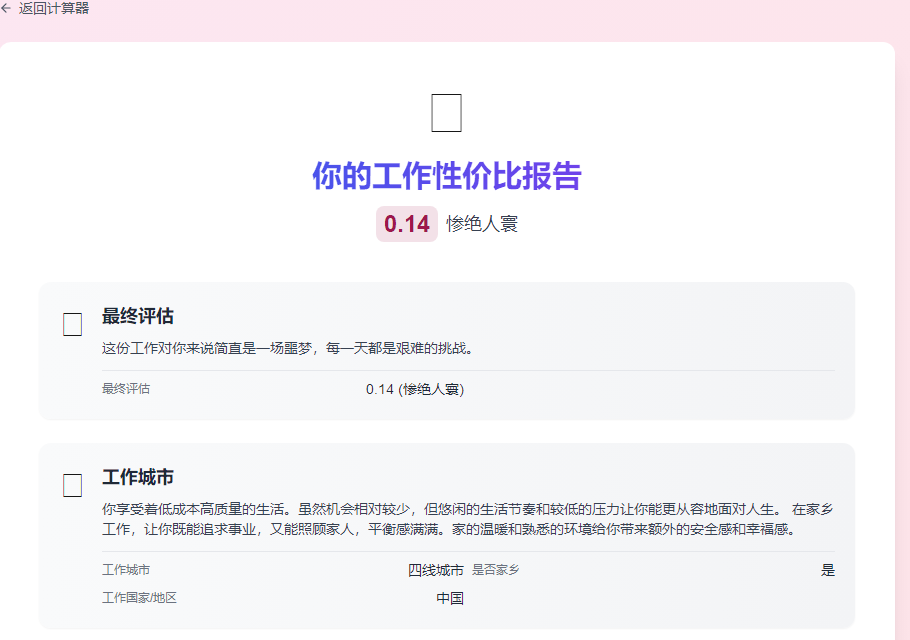Click the 中国 value field
The height and width of the screenshot is (640, 910).
click(x=452, y=597)
